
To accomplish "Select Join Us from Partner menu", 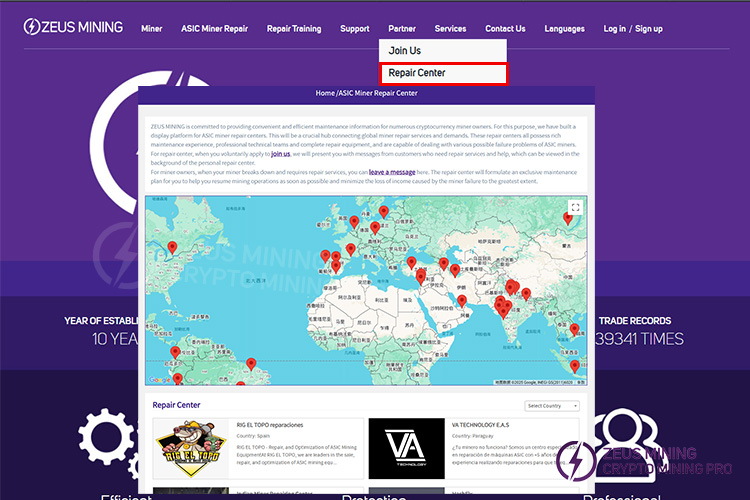I will tap(405, 50).
